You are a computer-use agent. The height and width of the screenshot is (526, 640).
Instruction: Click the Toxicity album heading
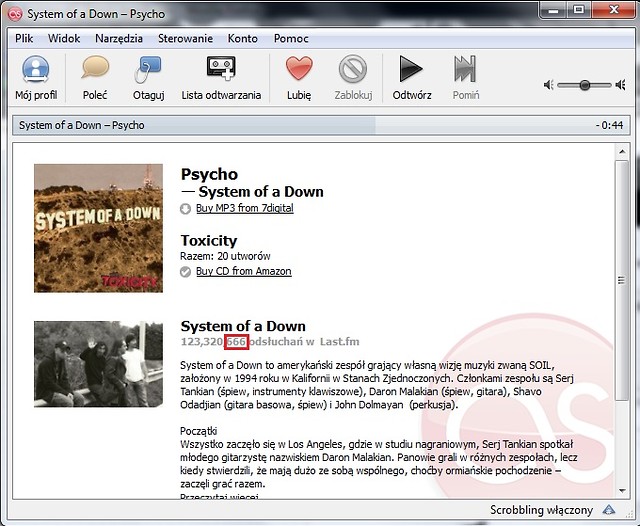point(209,240)
